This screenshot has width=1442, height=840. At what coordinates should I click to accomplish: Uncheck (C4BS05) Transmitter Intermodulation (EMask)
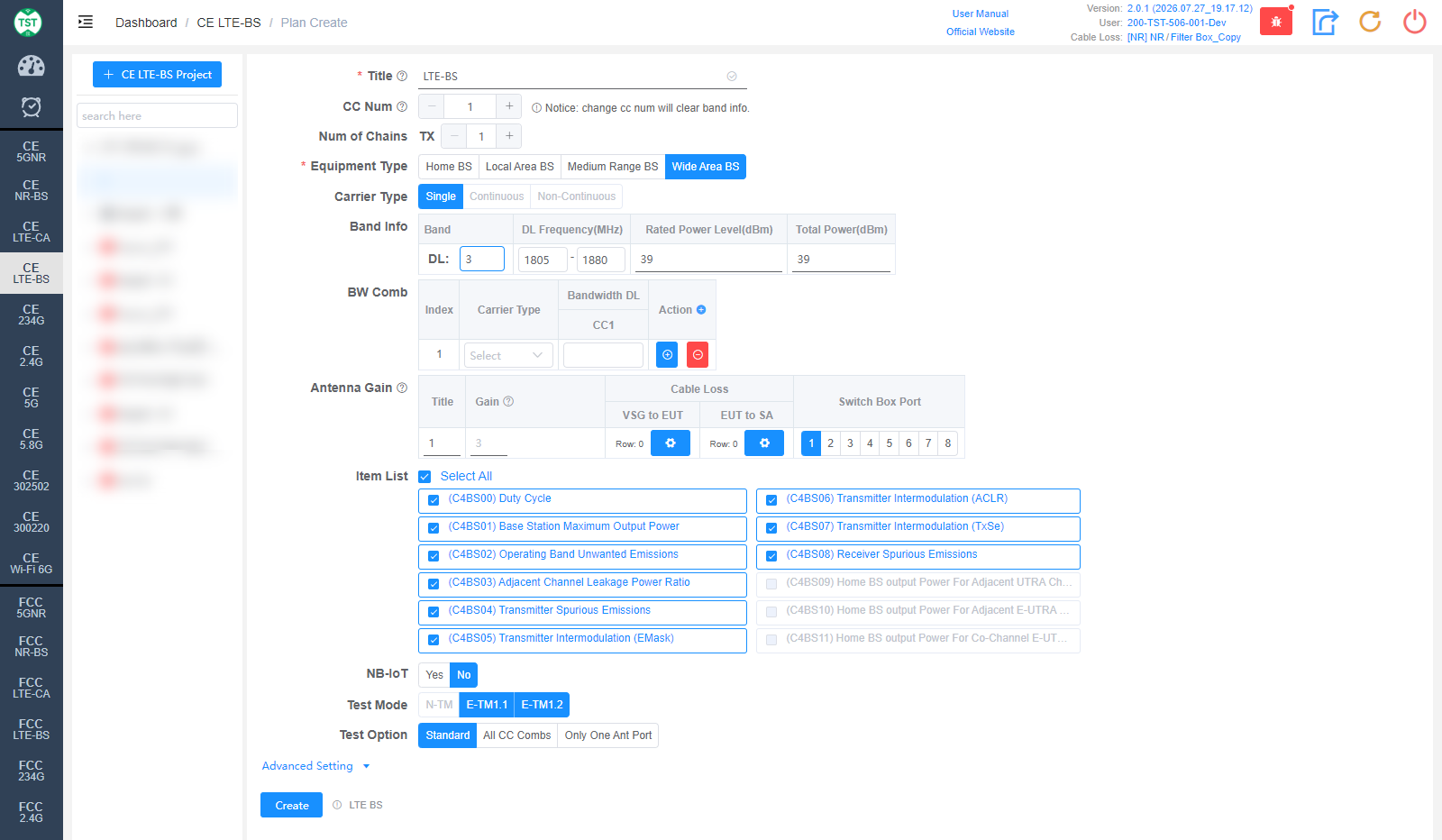[x=434, y=639]
